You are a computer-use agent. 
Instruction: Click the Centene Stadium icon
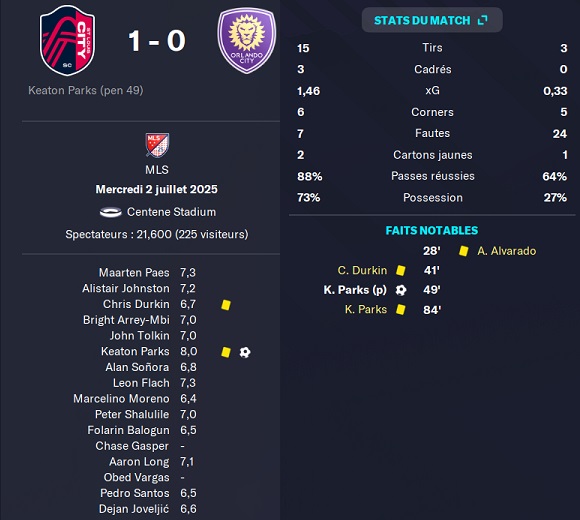click(111, 212)
